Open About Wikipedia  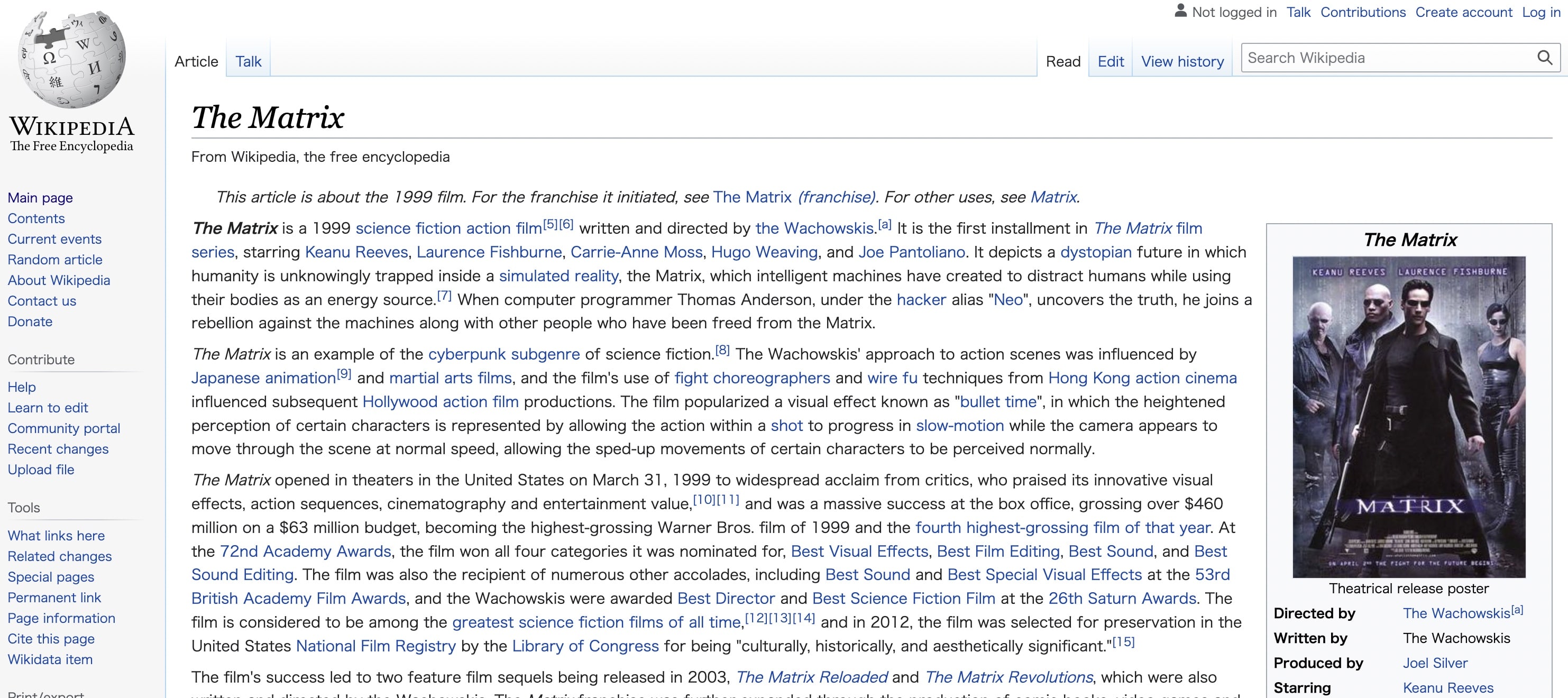click(x=58, y=281)
